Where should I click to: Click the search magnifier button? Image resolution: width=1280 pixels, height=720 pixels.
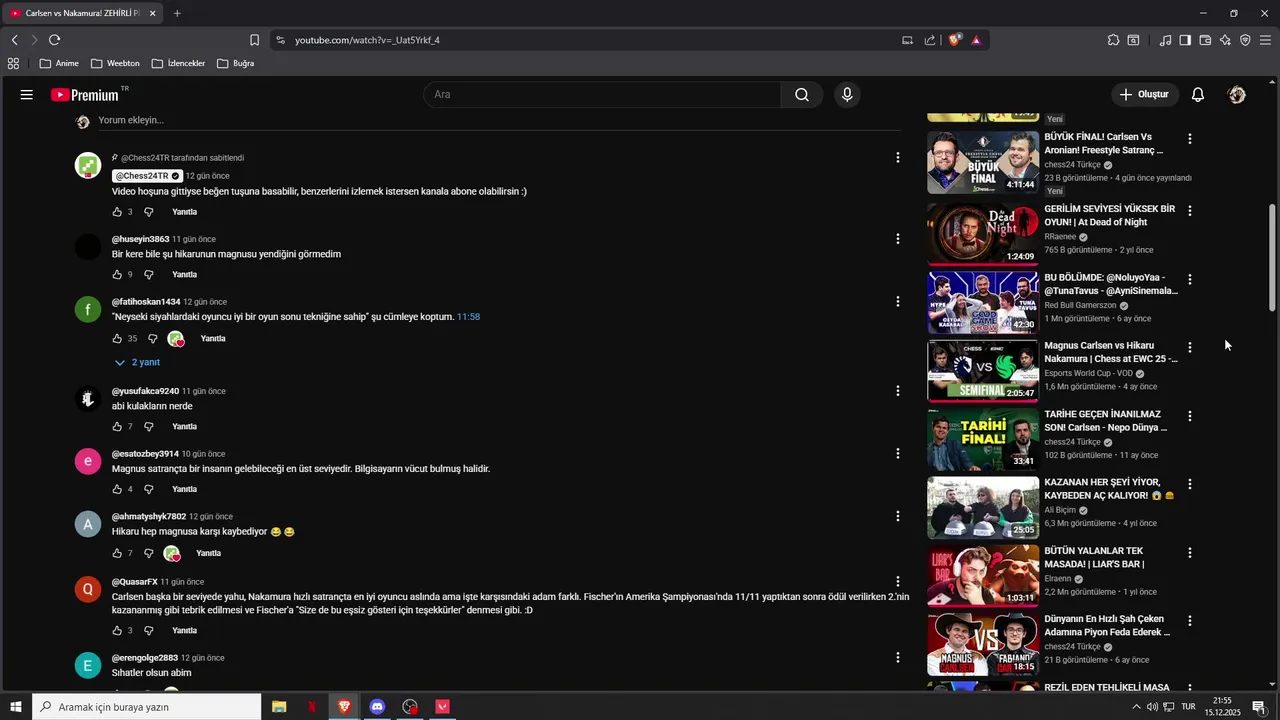pyautogui.click(x=802, y=95)
